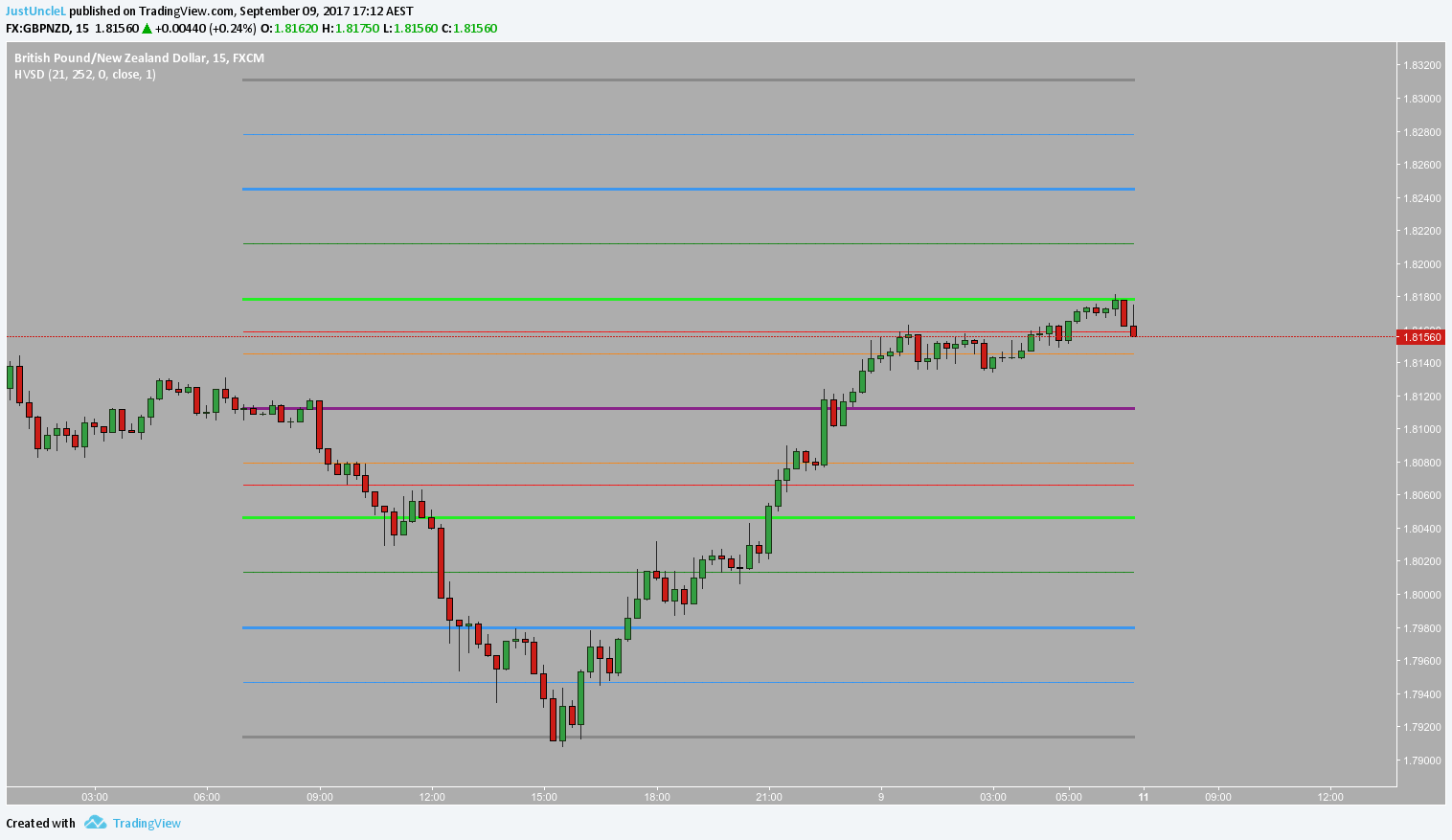
Task: Select the red line near 1.80600
Action: [689, 485]
